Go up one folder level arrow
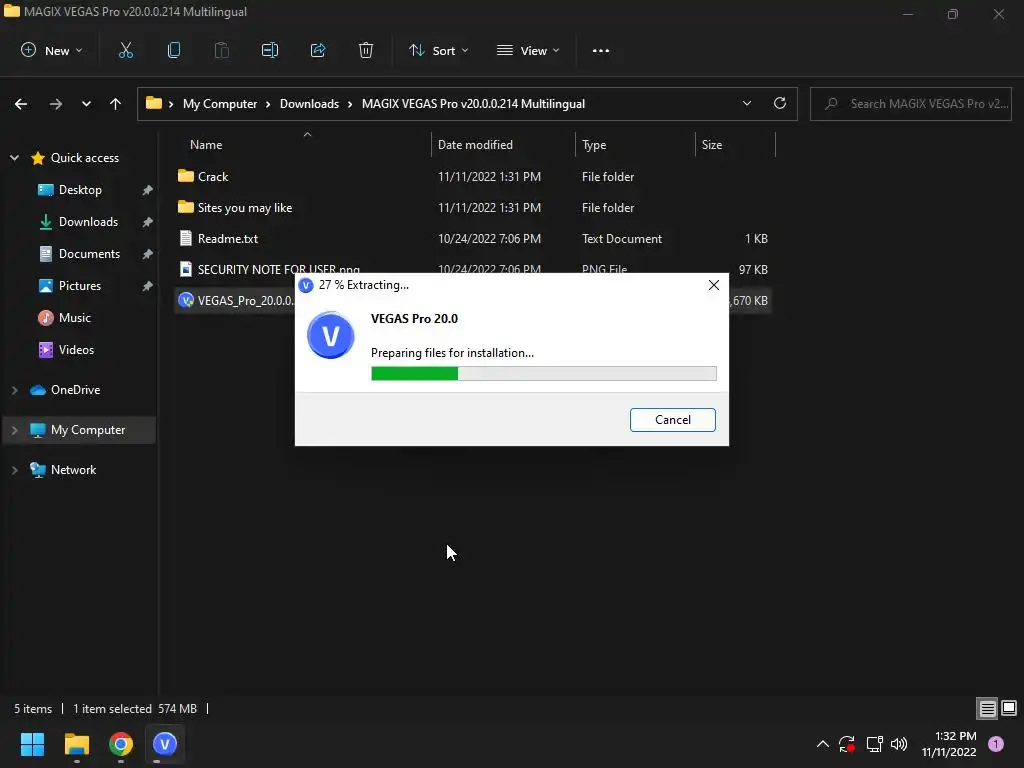1024x768 pixels. (x=116, y=104)
